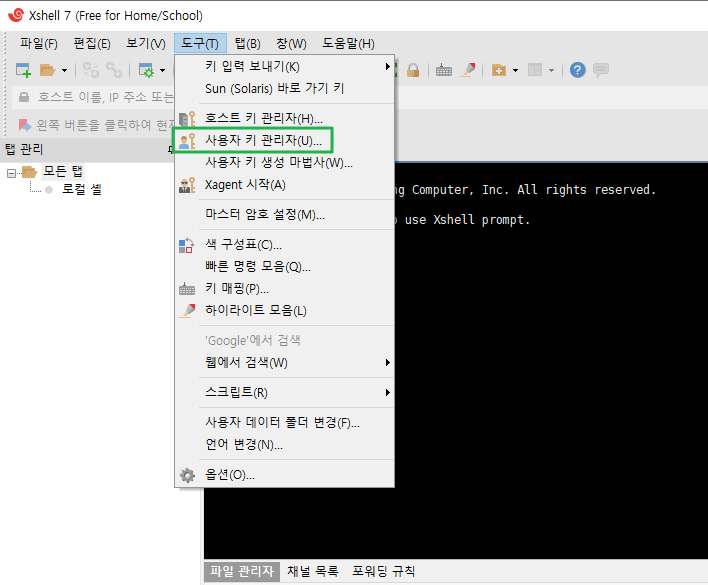The image size is (708, 585).
Task: Open the 파일(F) menu
Action: point(39,43)
